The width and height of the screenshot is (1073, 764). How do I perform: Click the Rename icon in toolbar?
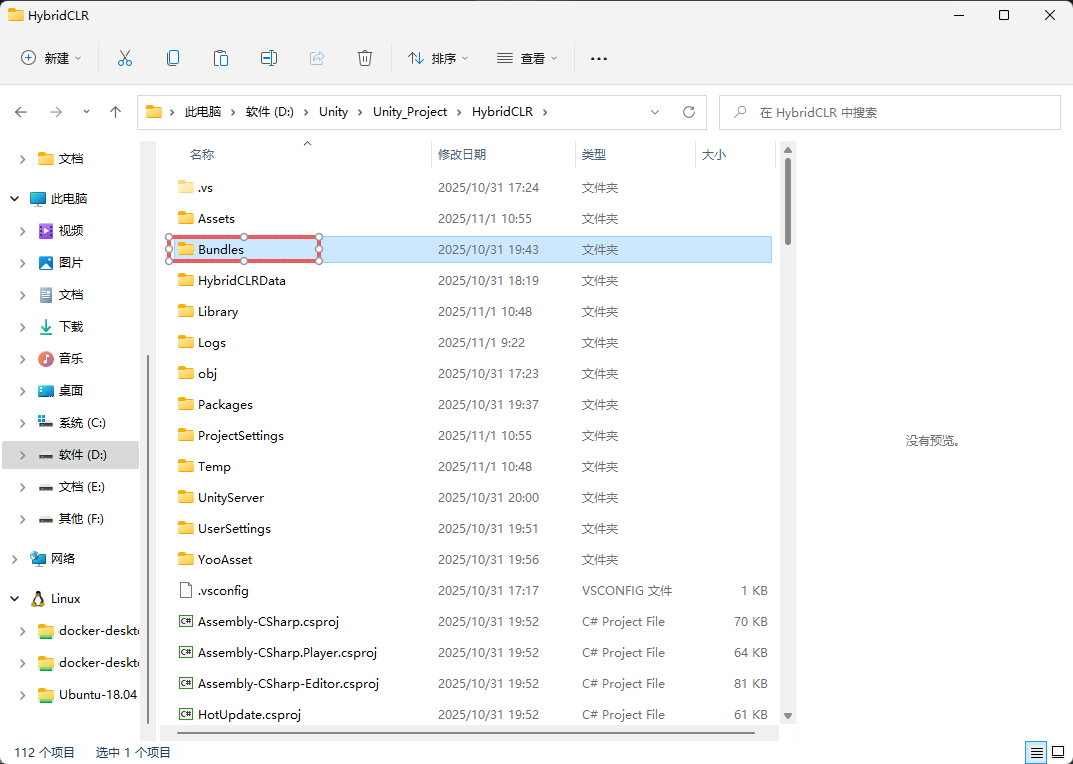[x=269, y=58]
